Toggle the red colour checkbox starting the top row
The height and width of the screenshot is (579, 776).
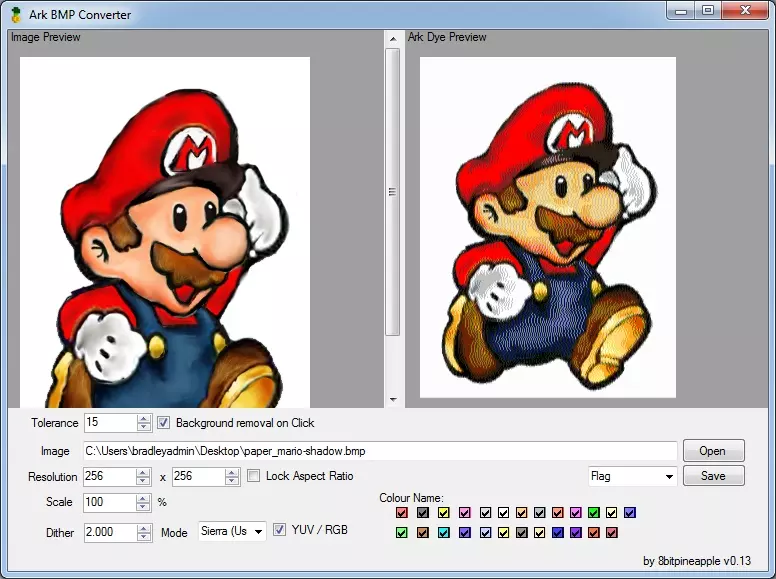point(401,513)
